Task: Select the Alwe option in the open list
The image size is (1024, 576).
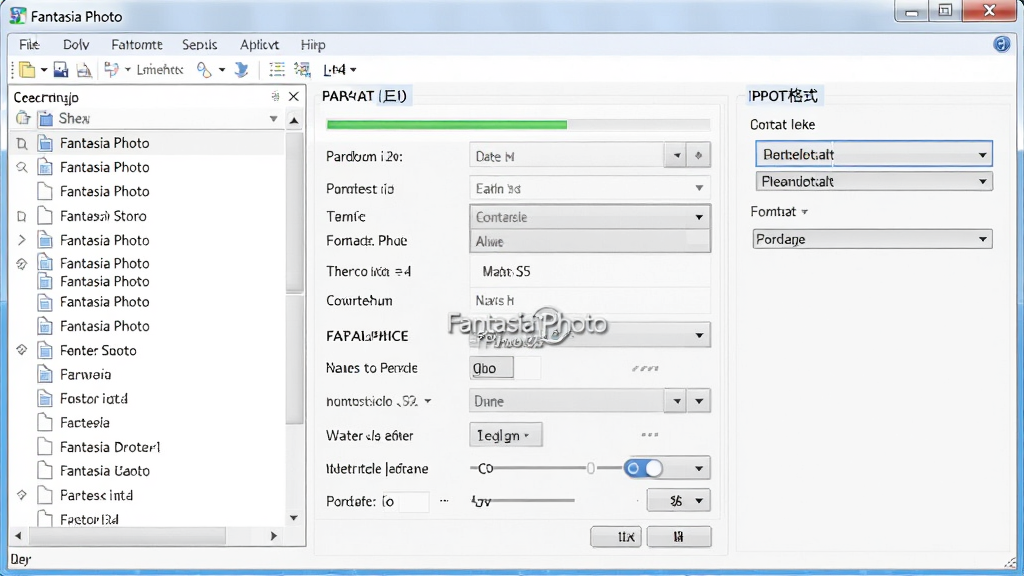Action: click(x=590, y=241)
